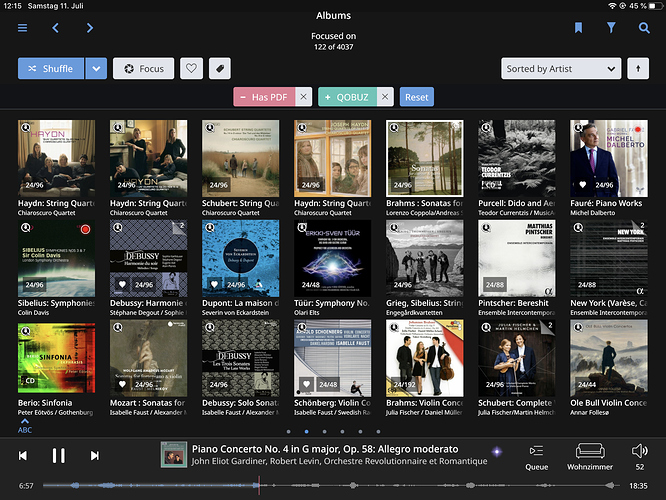Screen dimensions: 666x500
Task: Open the volume control at 52
Action: tap(640, 457)
